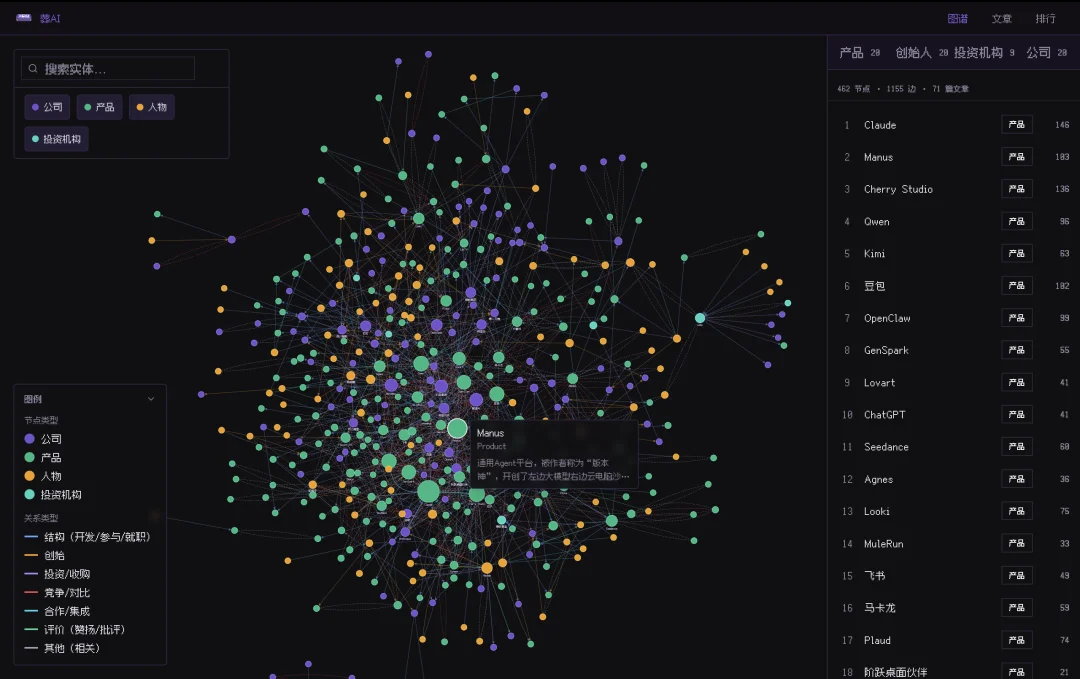Select 创始人 category in ranking panel
This screenshot has width=1080, height=679.
coord(913,53)
